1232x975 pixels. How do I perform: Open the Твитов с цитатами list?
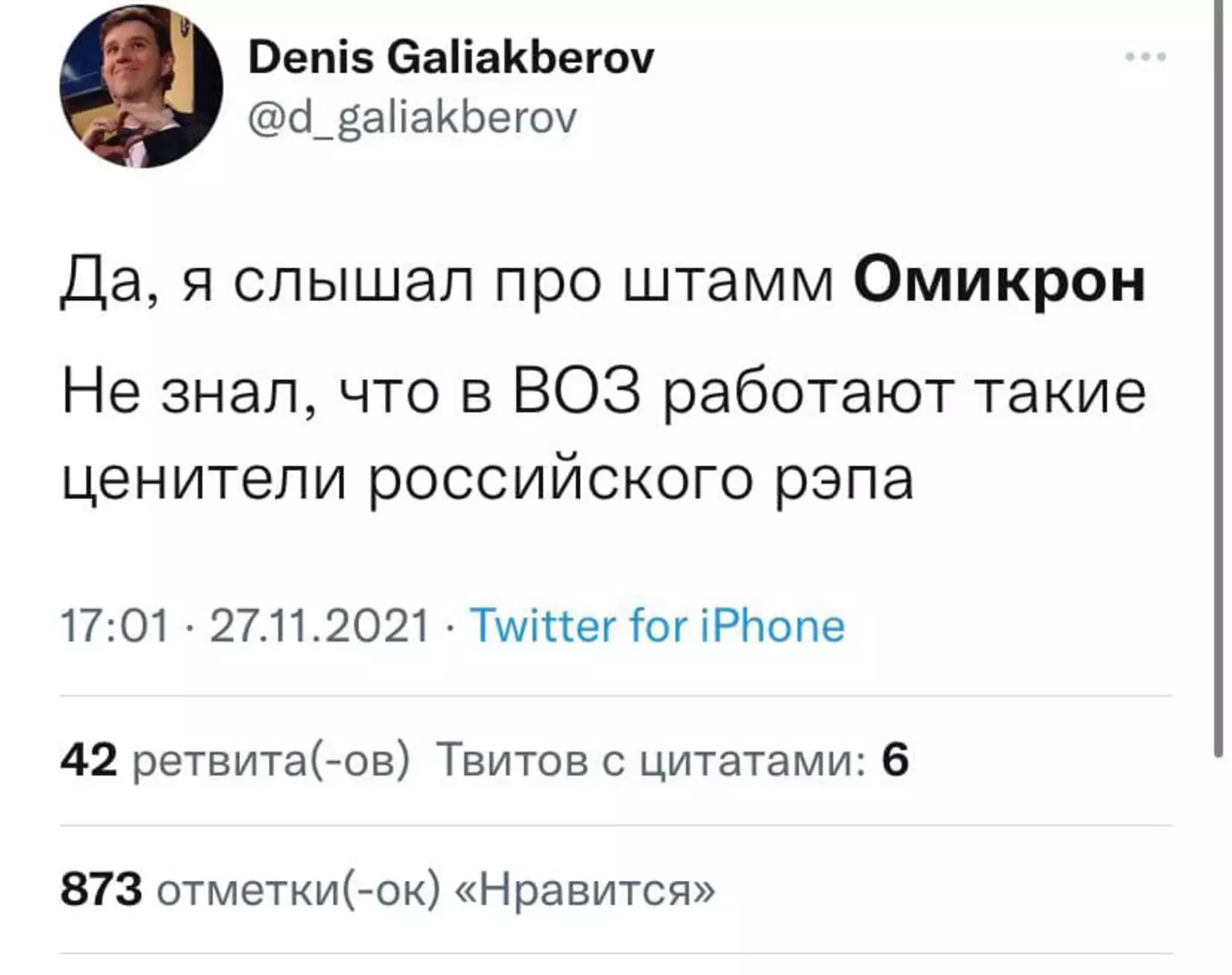pos(651,760)
